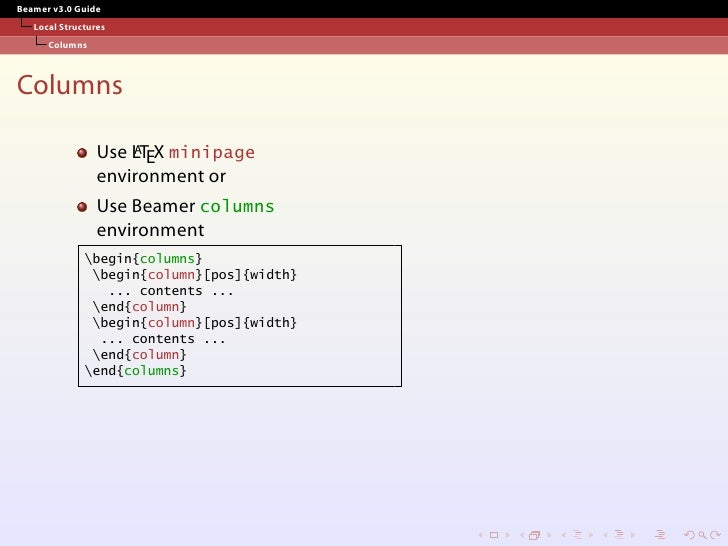
Task: Go to previous section arrow
Action: 605,535
